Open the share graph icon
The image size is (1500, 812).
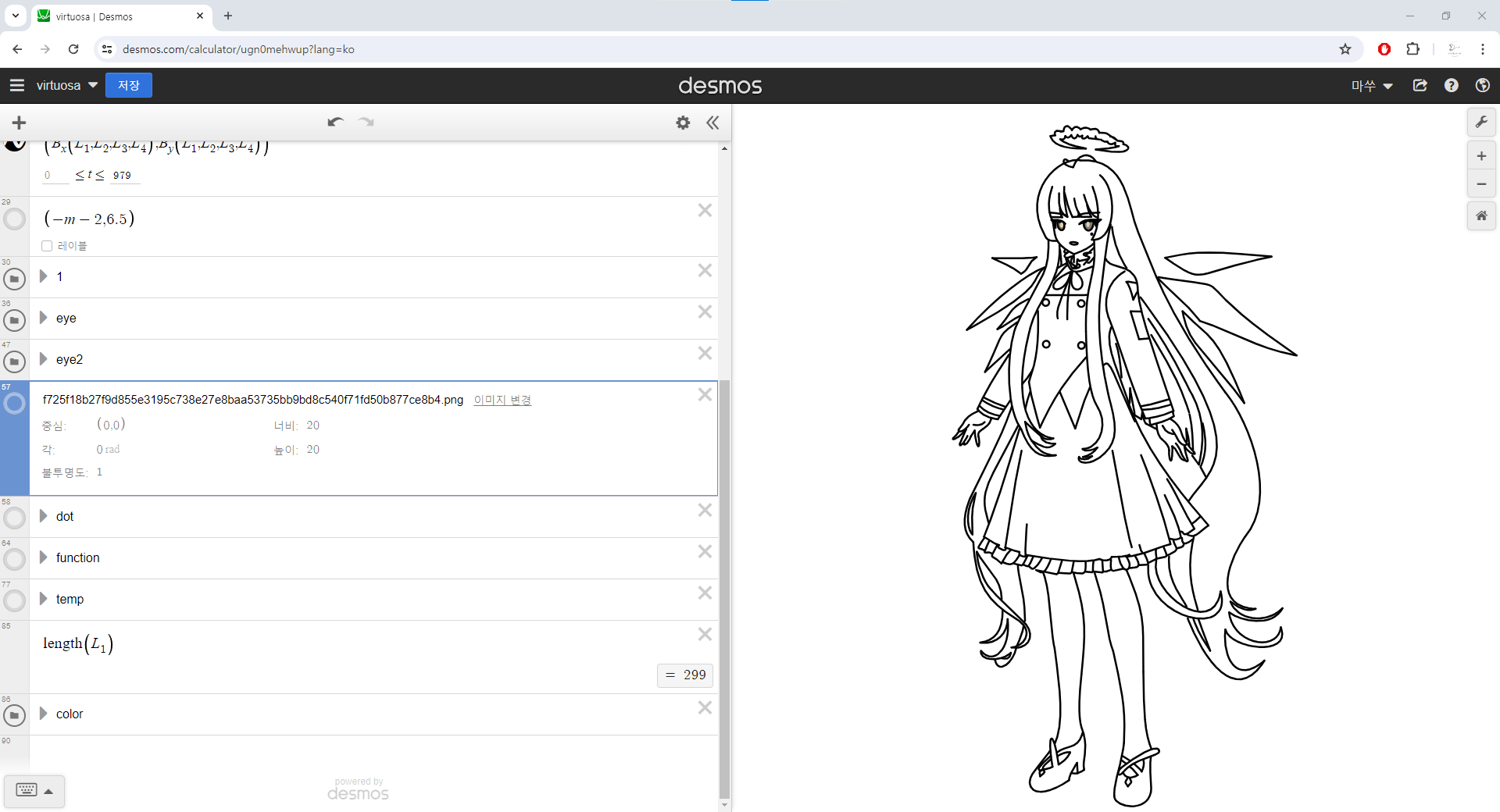click(1420, 86)
